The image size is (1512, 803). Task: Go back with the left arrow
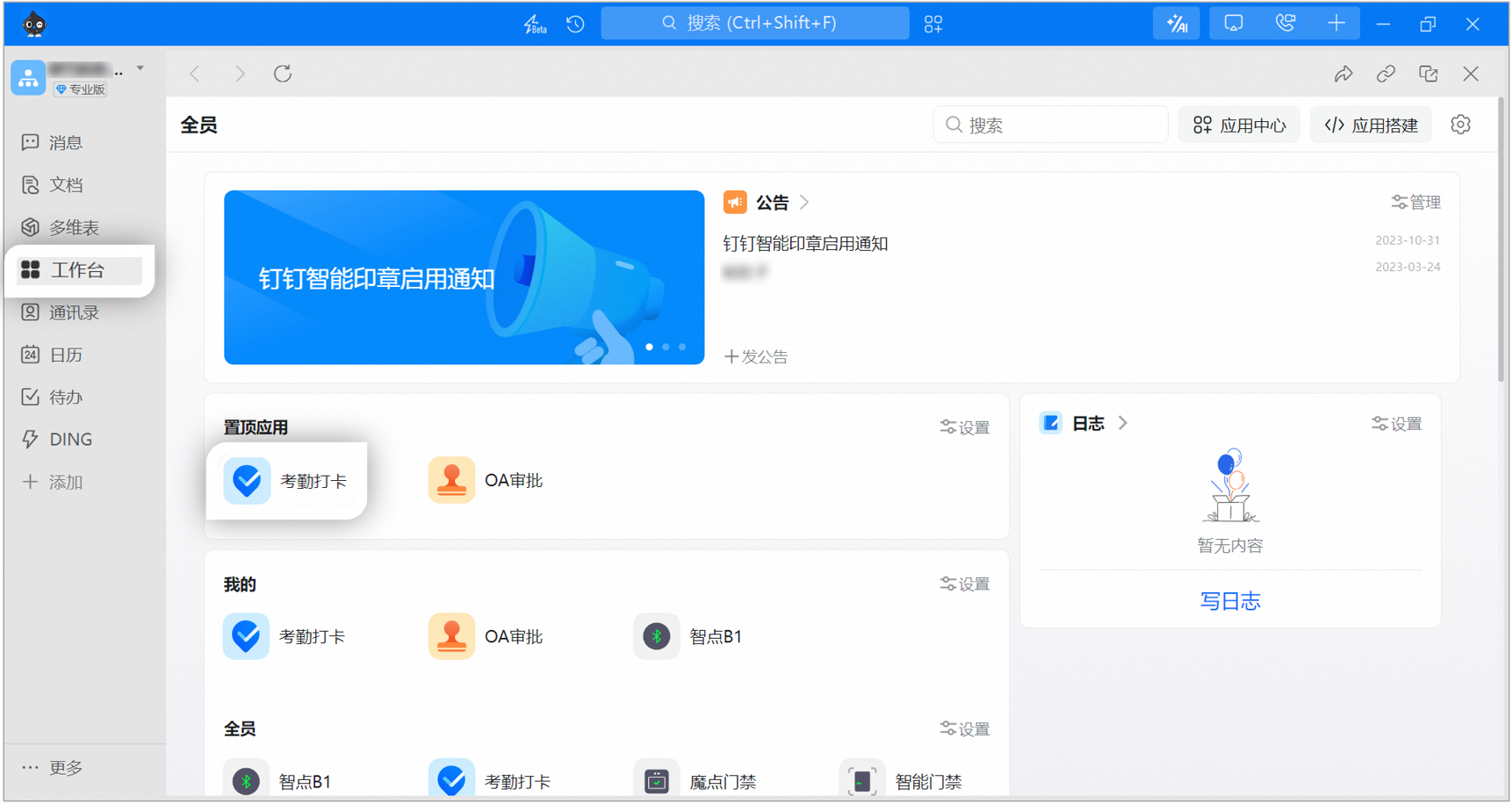point(195,74)
